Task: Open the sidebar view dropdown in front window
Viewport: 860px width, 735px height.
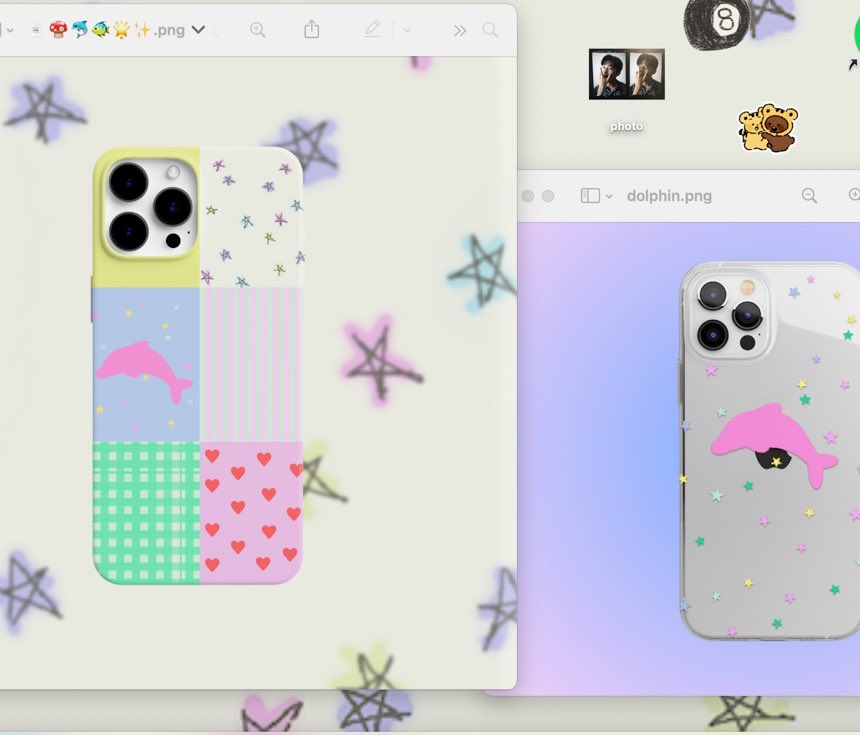Action: (x=9, y=30)
